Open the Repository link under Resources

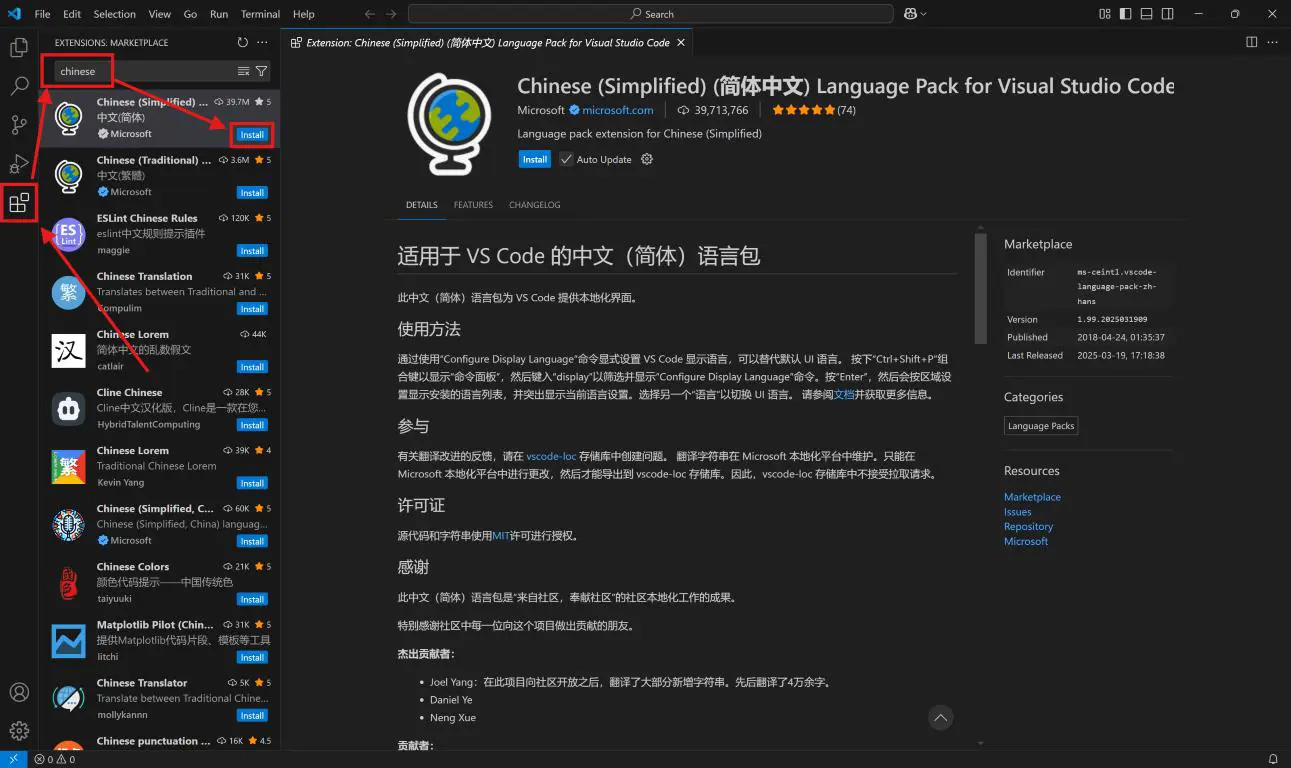[x=1028, y=526]
